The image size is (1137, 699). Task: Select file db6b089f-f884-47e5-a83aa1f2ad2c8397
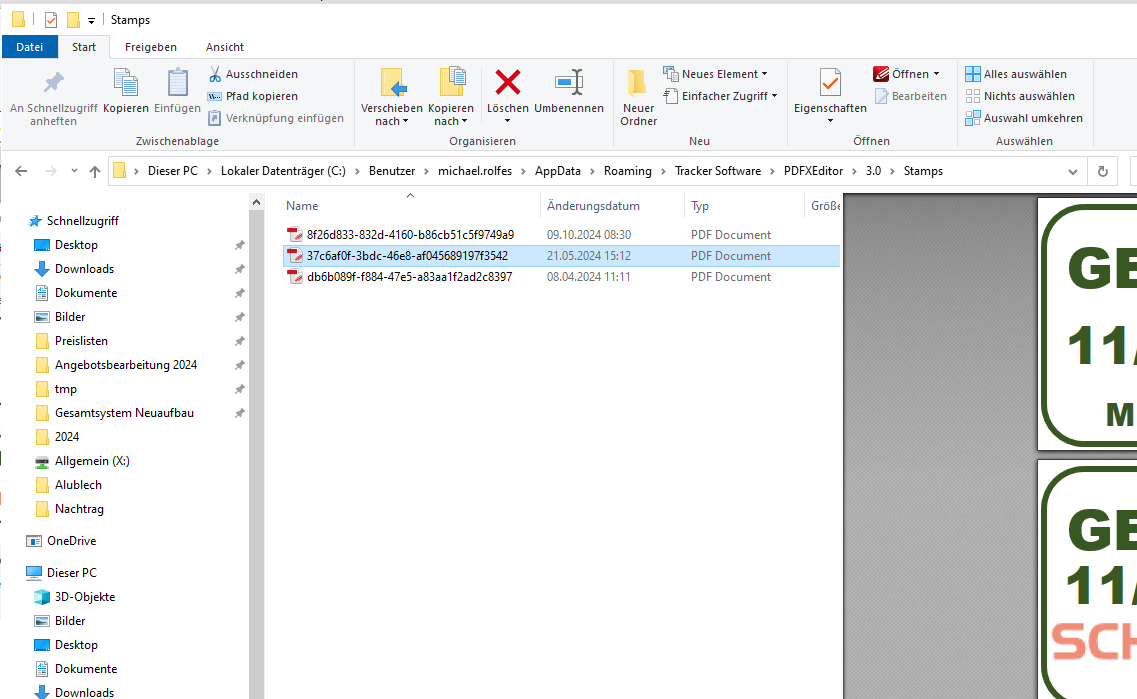point(409,277)
